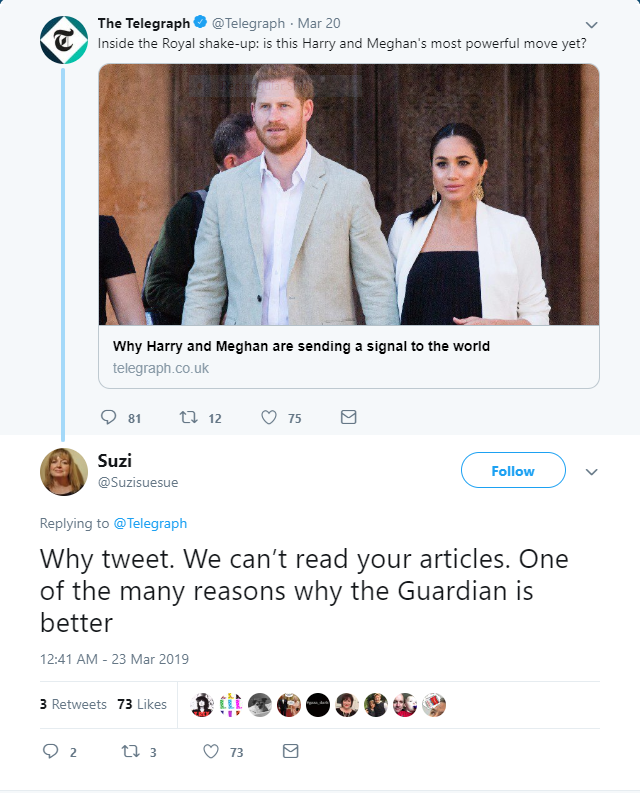Open Suzi's profile picture
Image resolution: width=640 pixels, height=793 pixels.
coord(64,471)
